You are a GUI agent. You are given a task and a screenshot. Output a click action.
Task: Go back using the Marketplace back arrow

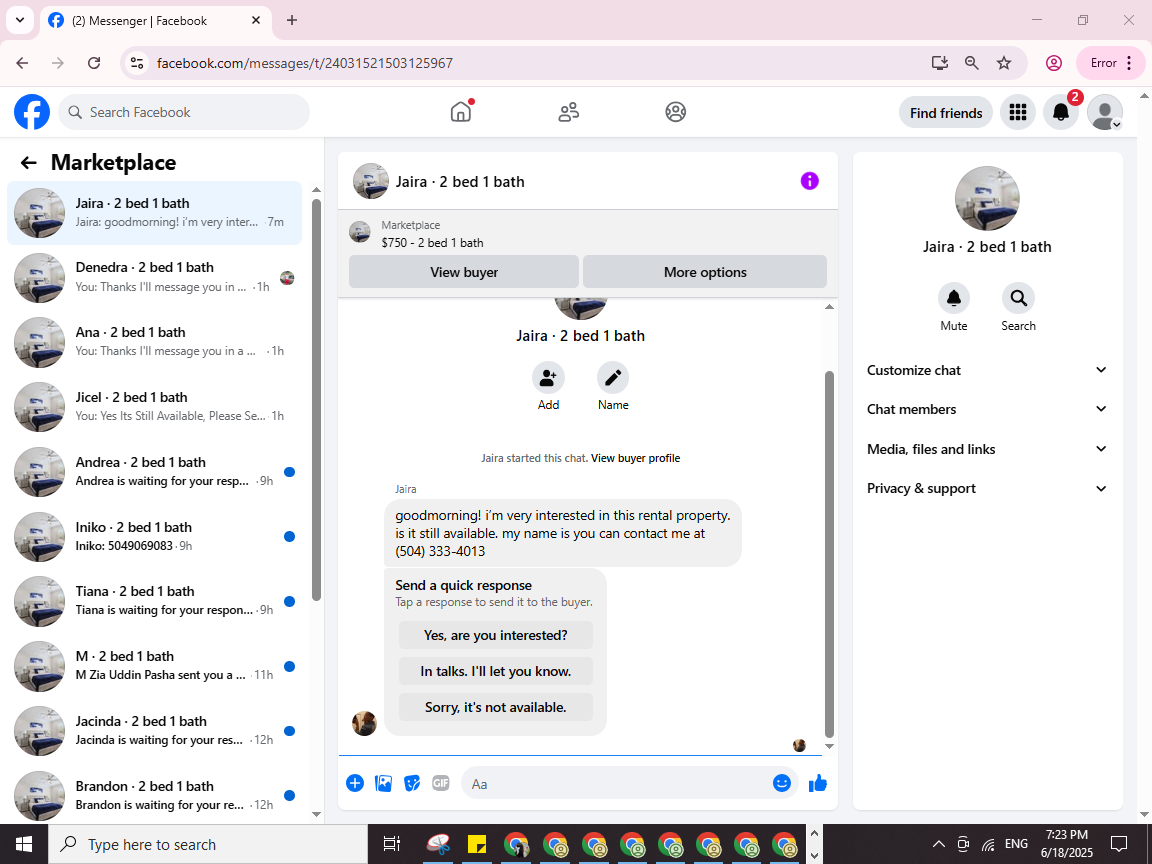29,162
